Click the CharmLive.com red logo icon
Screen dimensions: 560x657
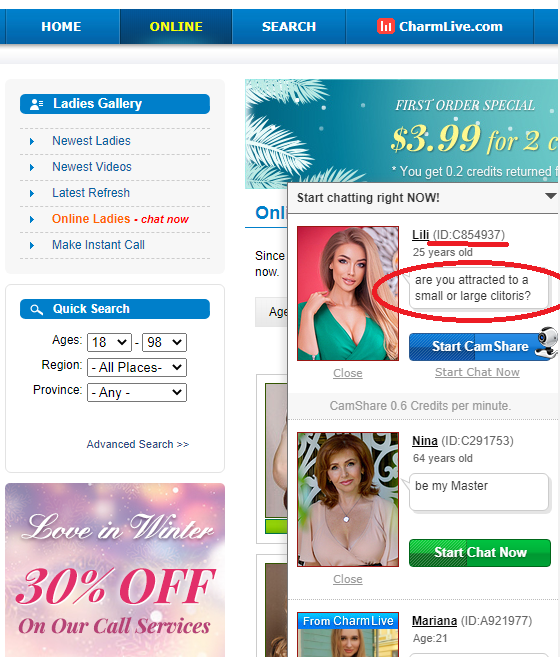385,26
